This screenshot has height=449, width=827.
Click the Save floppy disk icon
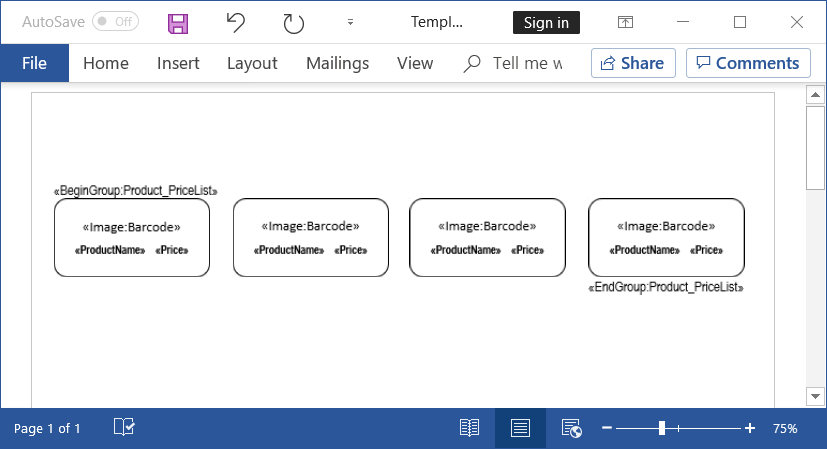click(178, 22)
